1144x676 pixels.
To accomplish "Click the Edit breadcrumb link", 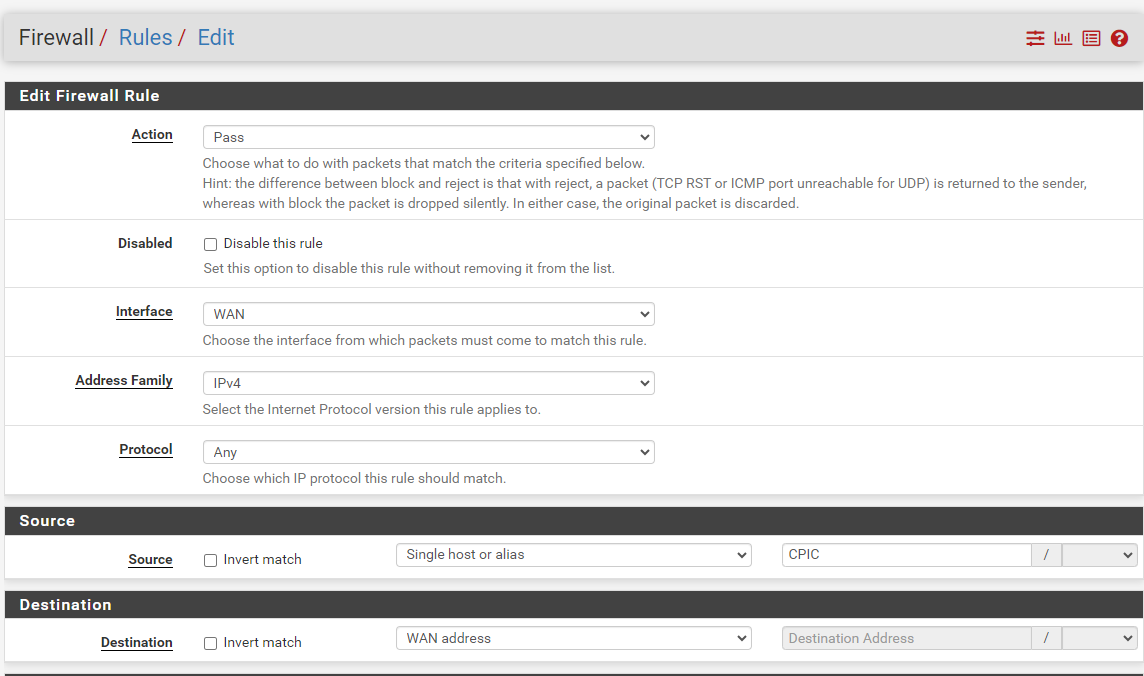I will [216, 38].
